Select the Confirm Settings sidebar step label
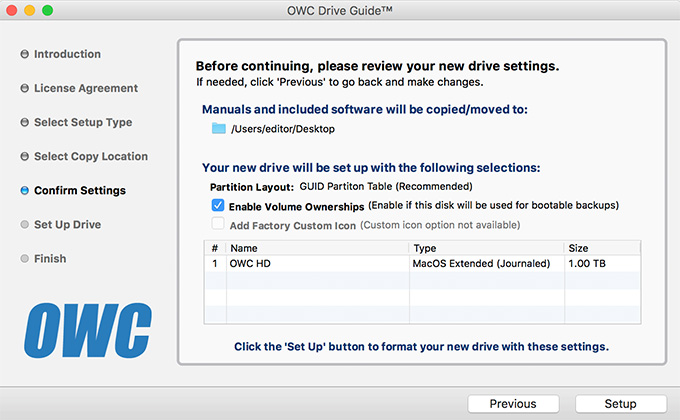Screen dimensions: 680x420 pyautogui.click(x=80, y=190)
